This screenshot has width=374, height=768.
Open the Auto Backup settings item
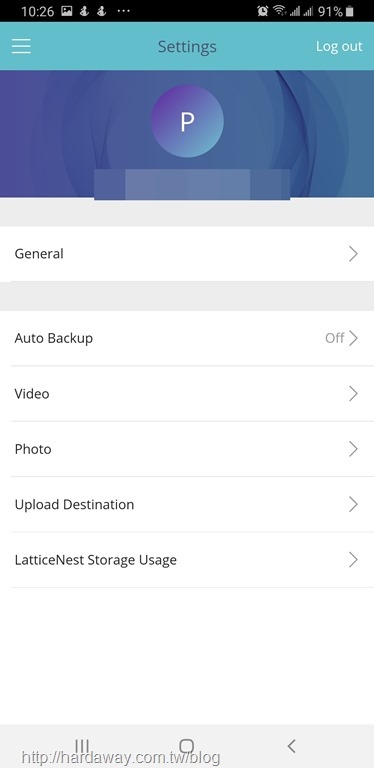[x=187, y=338]
